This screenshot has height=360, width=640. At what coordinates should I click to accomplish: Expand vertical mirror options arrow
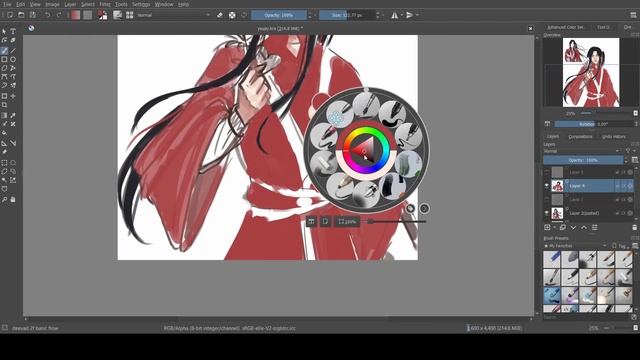click(x=417, y=15)
